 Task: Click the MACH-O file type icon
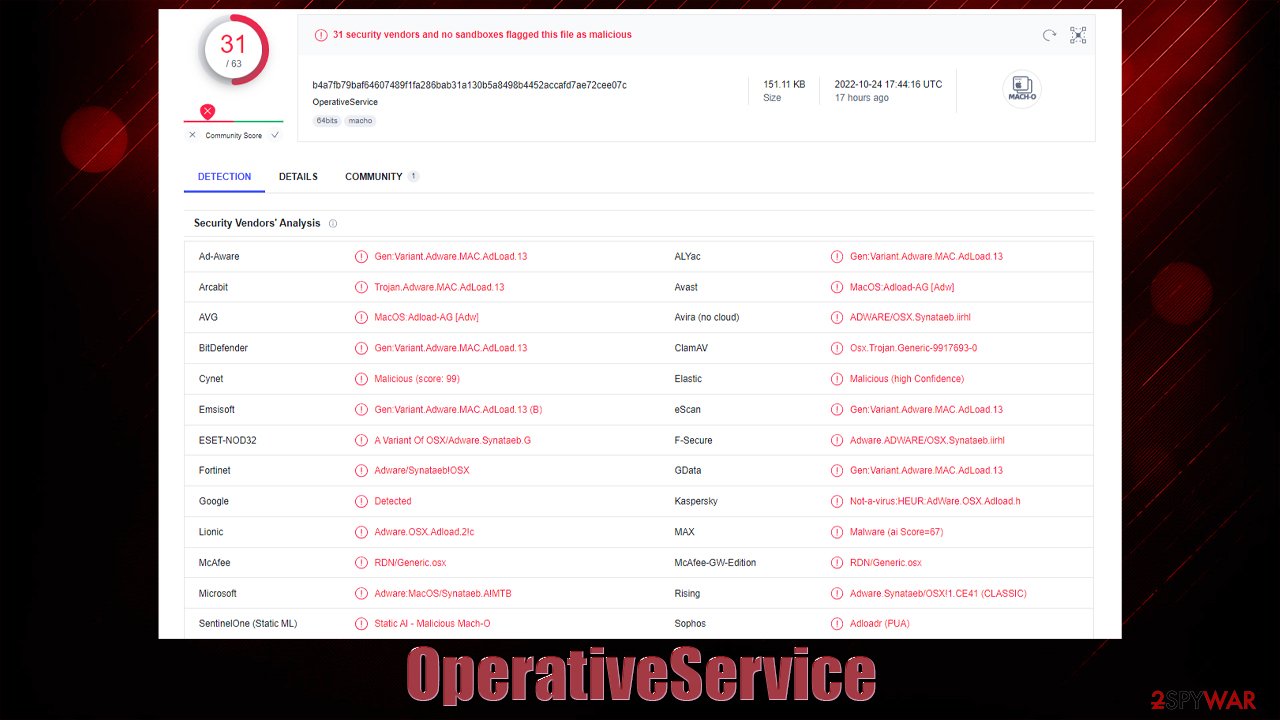1022,88
